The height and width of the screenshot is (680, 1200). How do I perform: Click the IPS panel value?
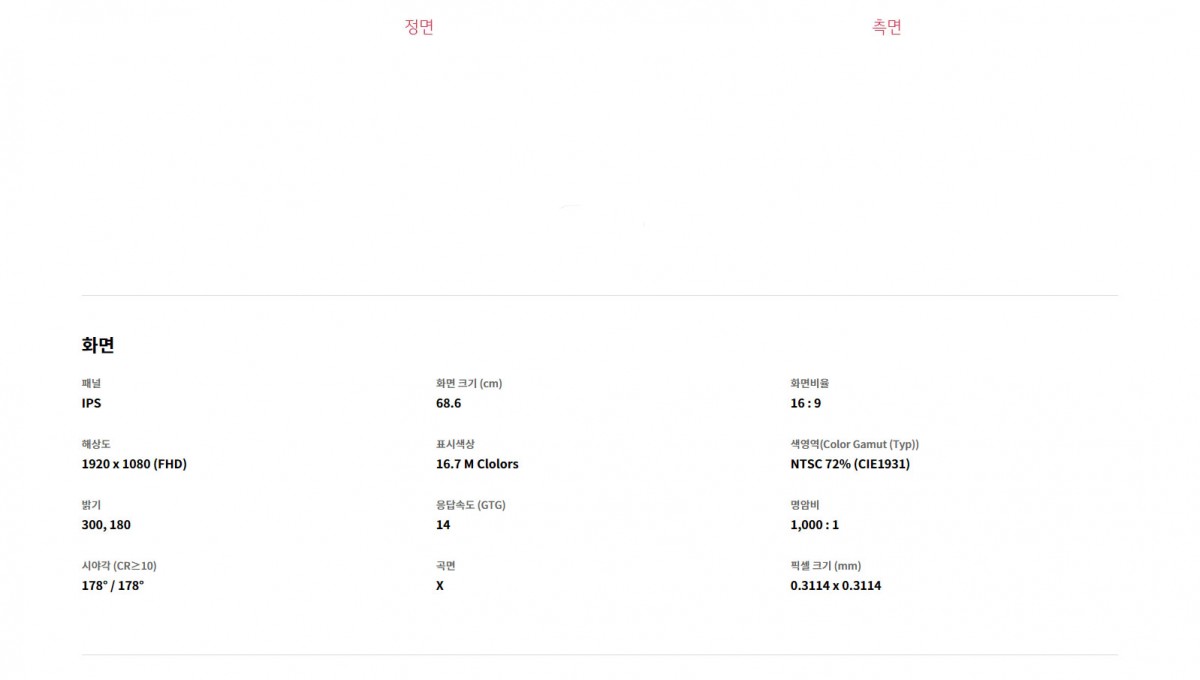pos(91,403)
